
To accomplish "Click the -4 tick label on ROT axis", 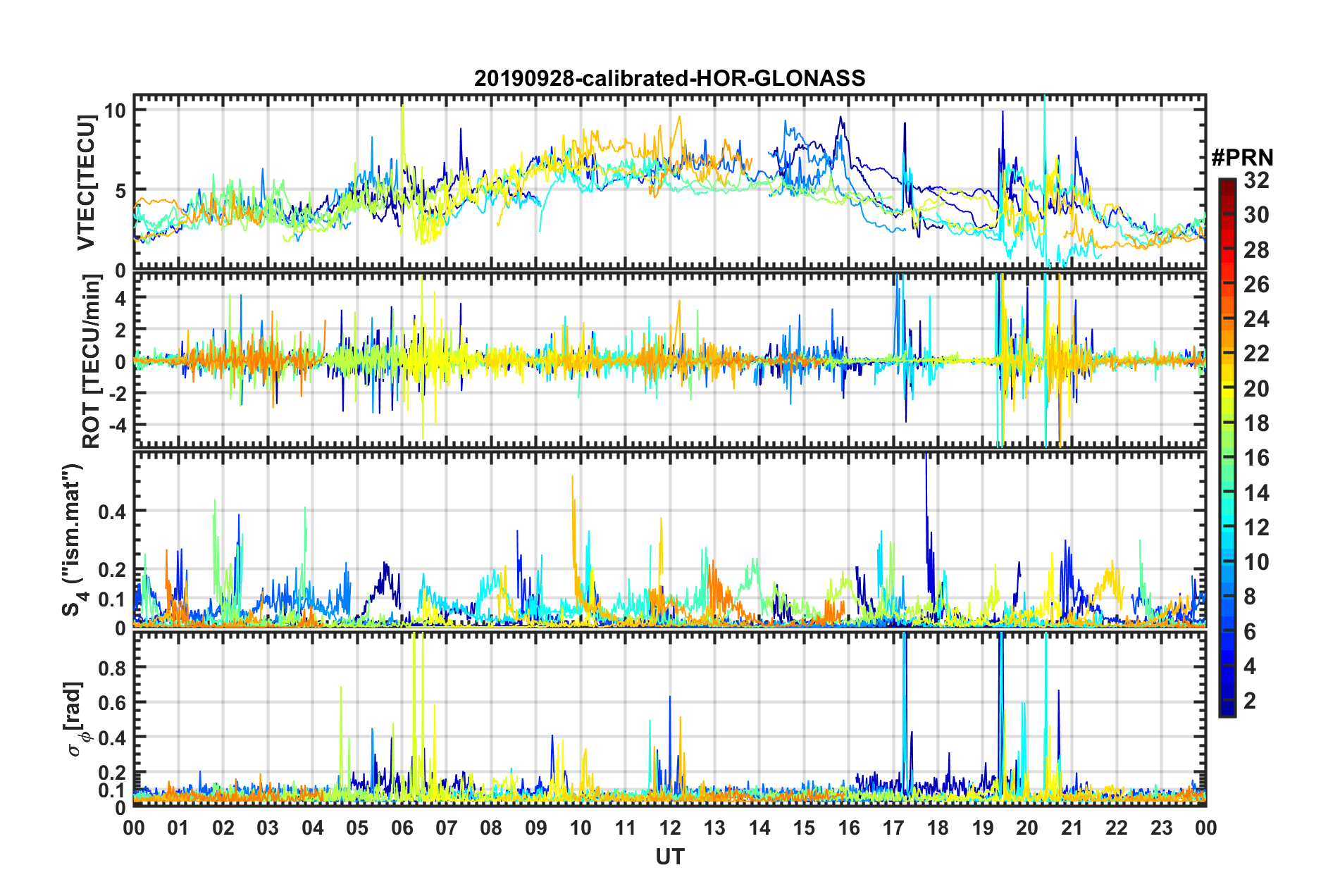I will pyautogui.click(x=116, y=425).
